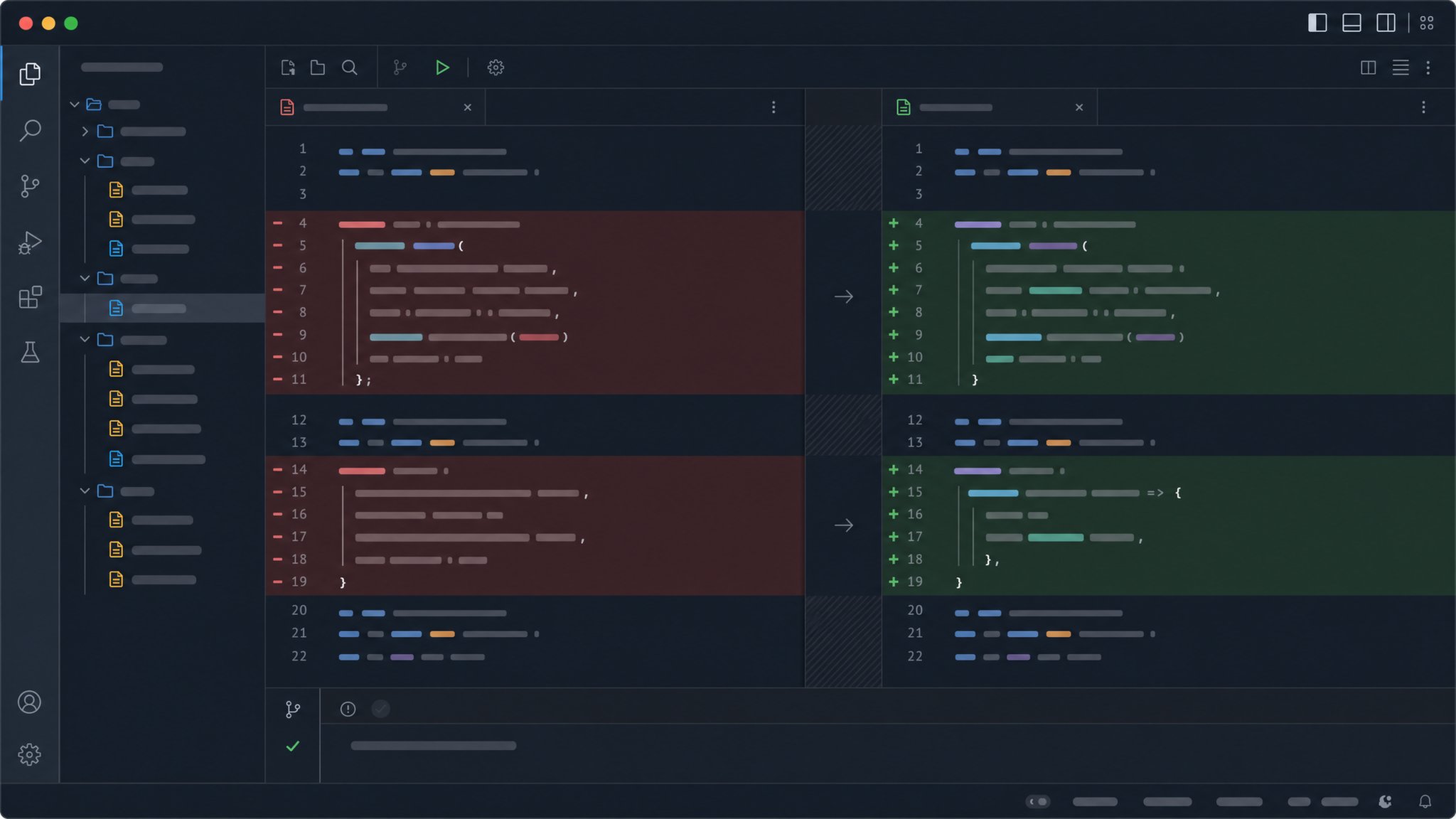Click removed line number 17 in red block
The width and height of the screenshot is (1456, 819).
click(299, 537)
